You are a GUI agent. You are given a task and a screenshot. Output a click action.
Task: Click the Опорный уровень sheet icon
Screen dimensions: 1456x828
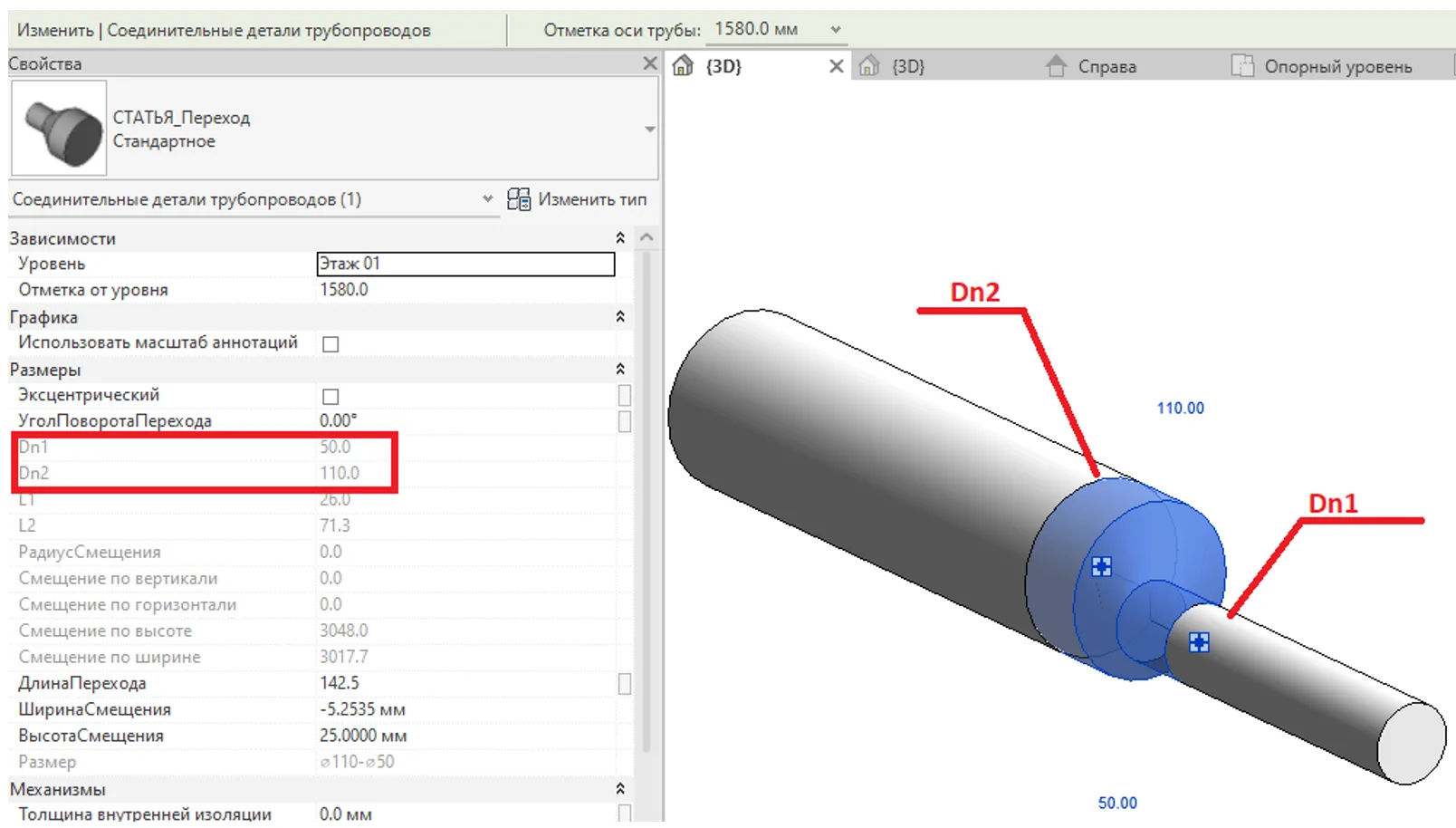tap(1242, 66)
